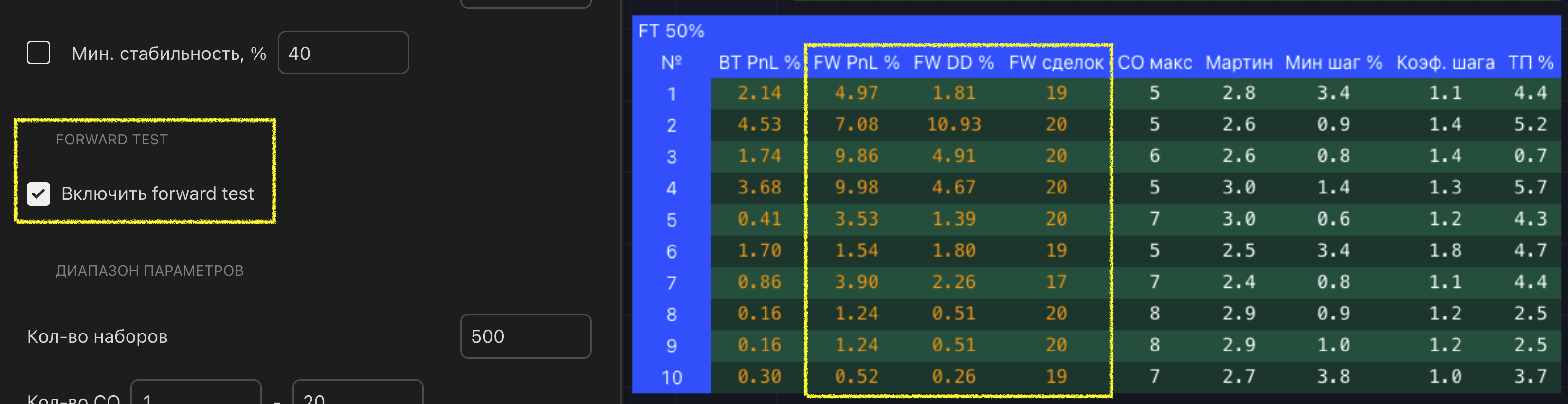1568x404 pixels.
Task: Click the Мин шаг % column header
Action: [1333, 63]
